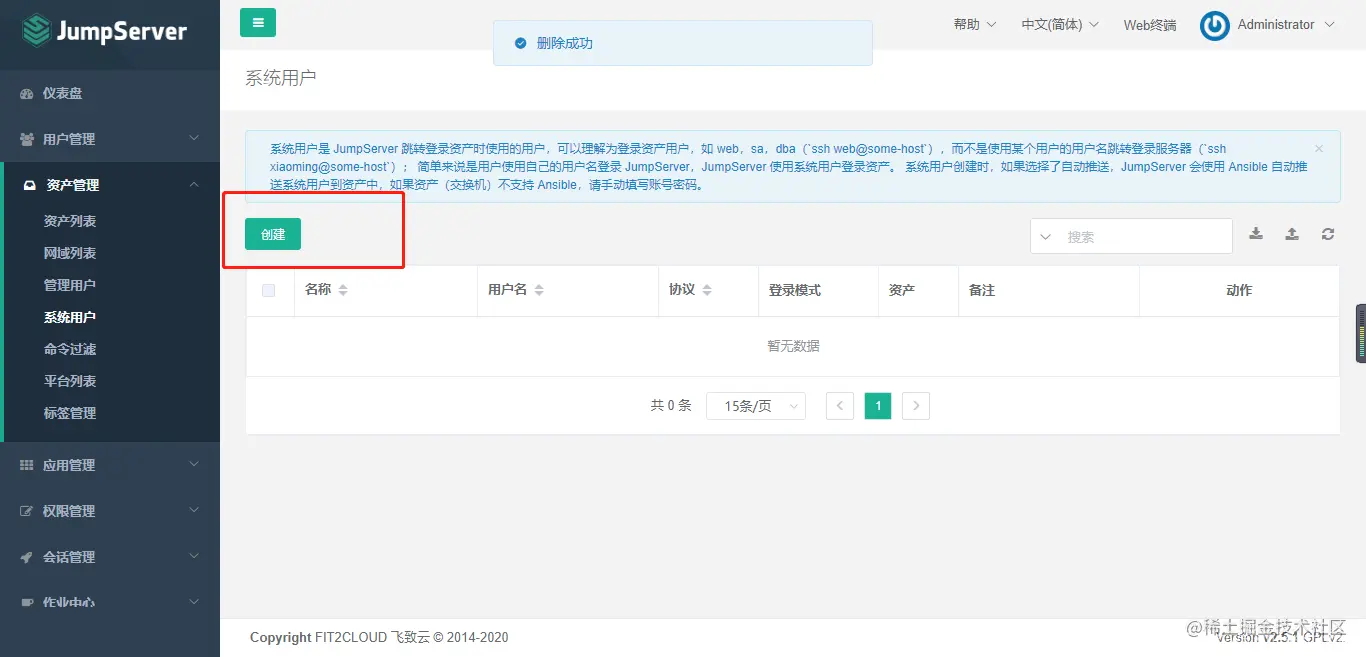Open 资产列表 asset list
The width and height of the screenshot is (1366, 657).
point(70,221)
